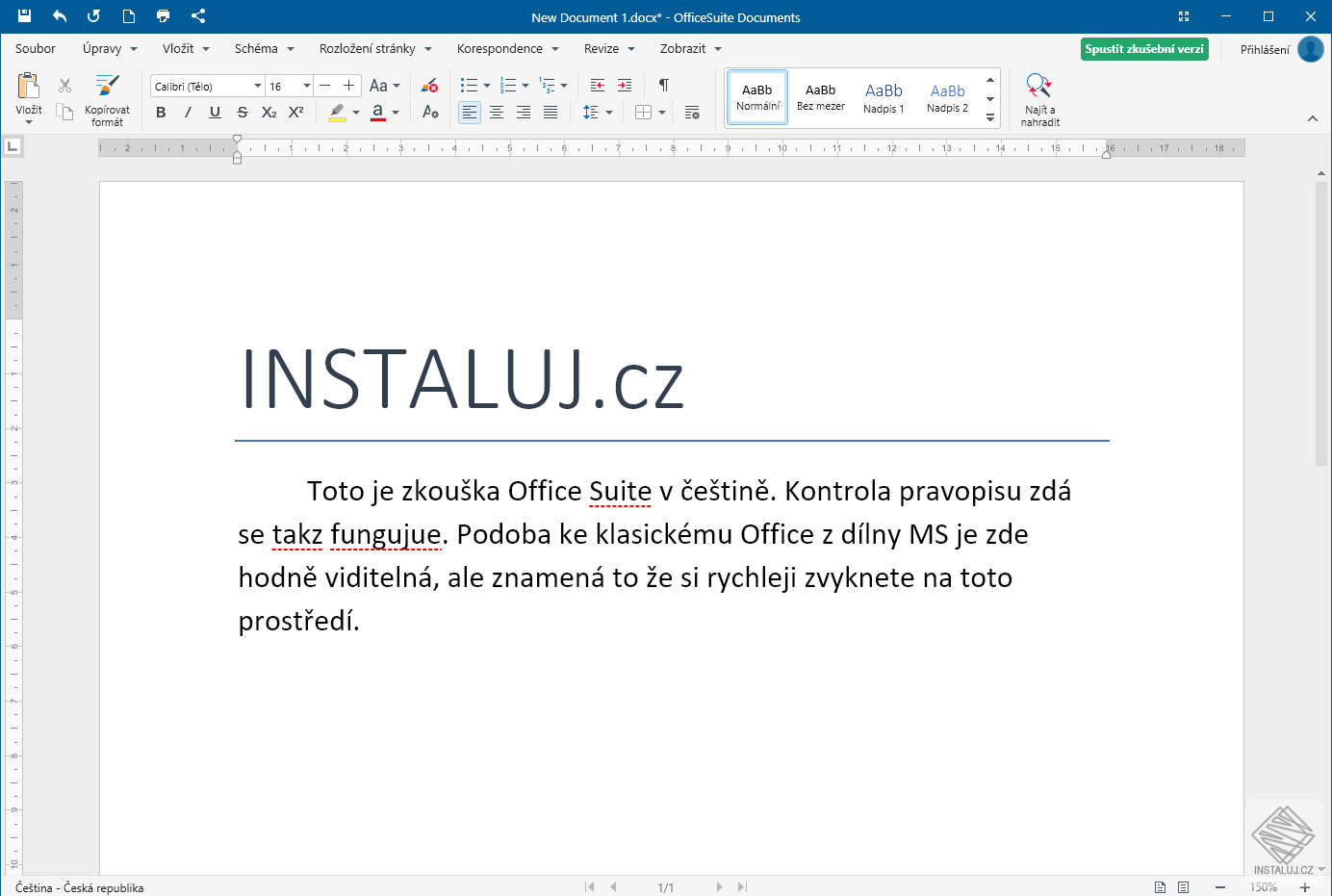The width and height of the screenshot is (1332, 896).
Task: Toggle paragraph marks with the pilcrow icon
Action: click(x=662, y=85)
